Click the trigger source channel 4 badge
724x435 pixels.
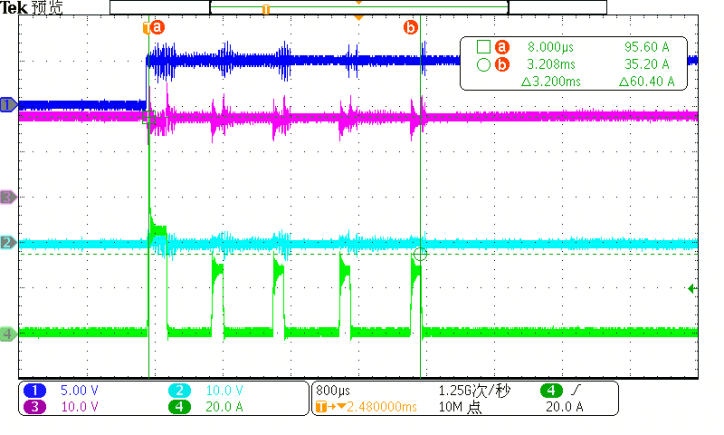pos(551,391)
